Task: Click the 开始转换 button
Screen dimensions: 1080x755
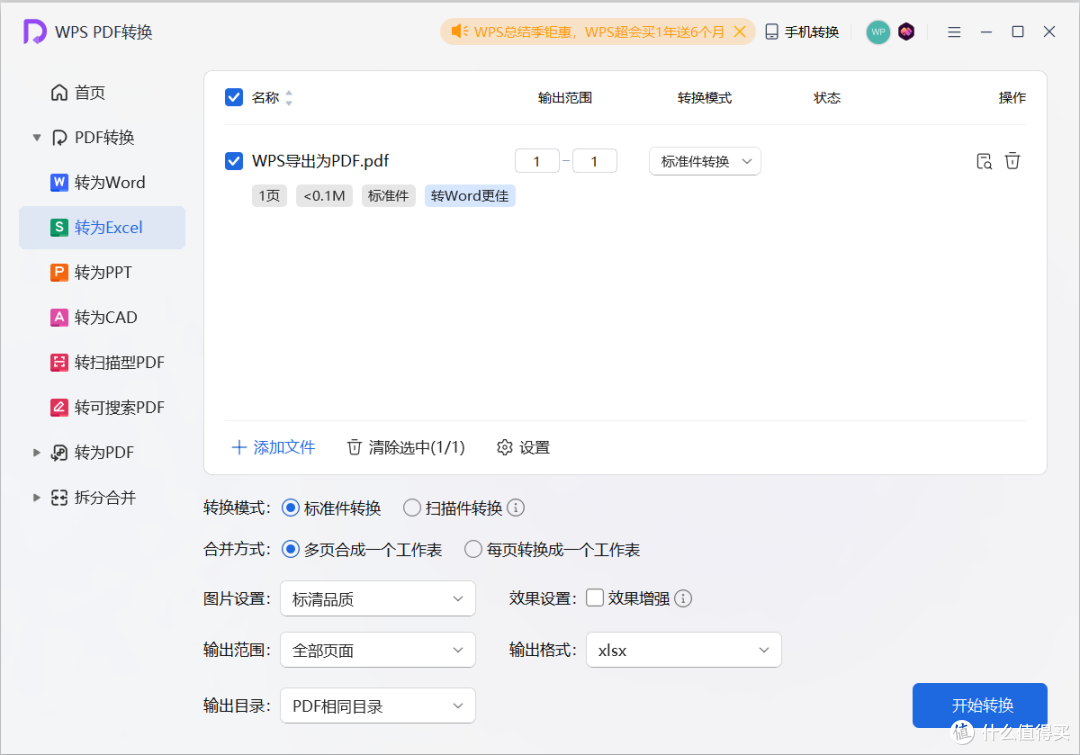Action: [979, 705]
